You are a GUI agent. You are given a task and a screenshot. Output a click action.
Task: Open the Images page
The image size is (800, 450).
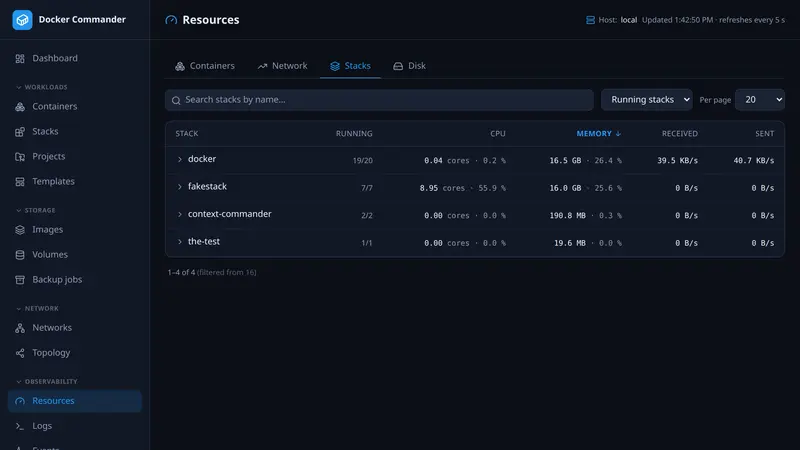(74, 230)
